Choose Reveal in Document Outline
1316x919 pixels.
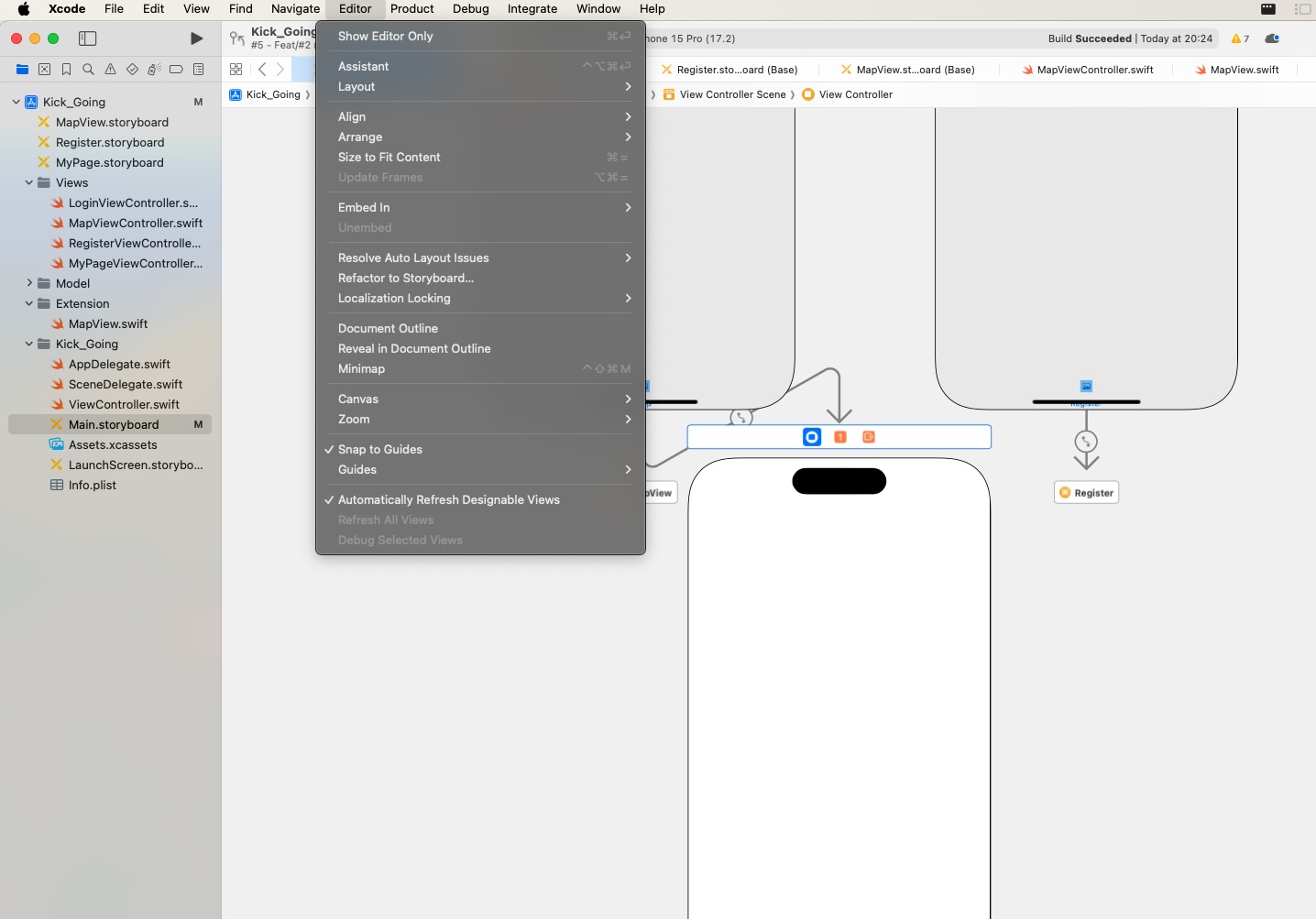(x=480, y=349)
